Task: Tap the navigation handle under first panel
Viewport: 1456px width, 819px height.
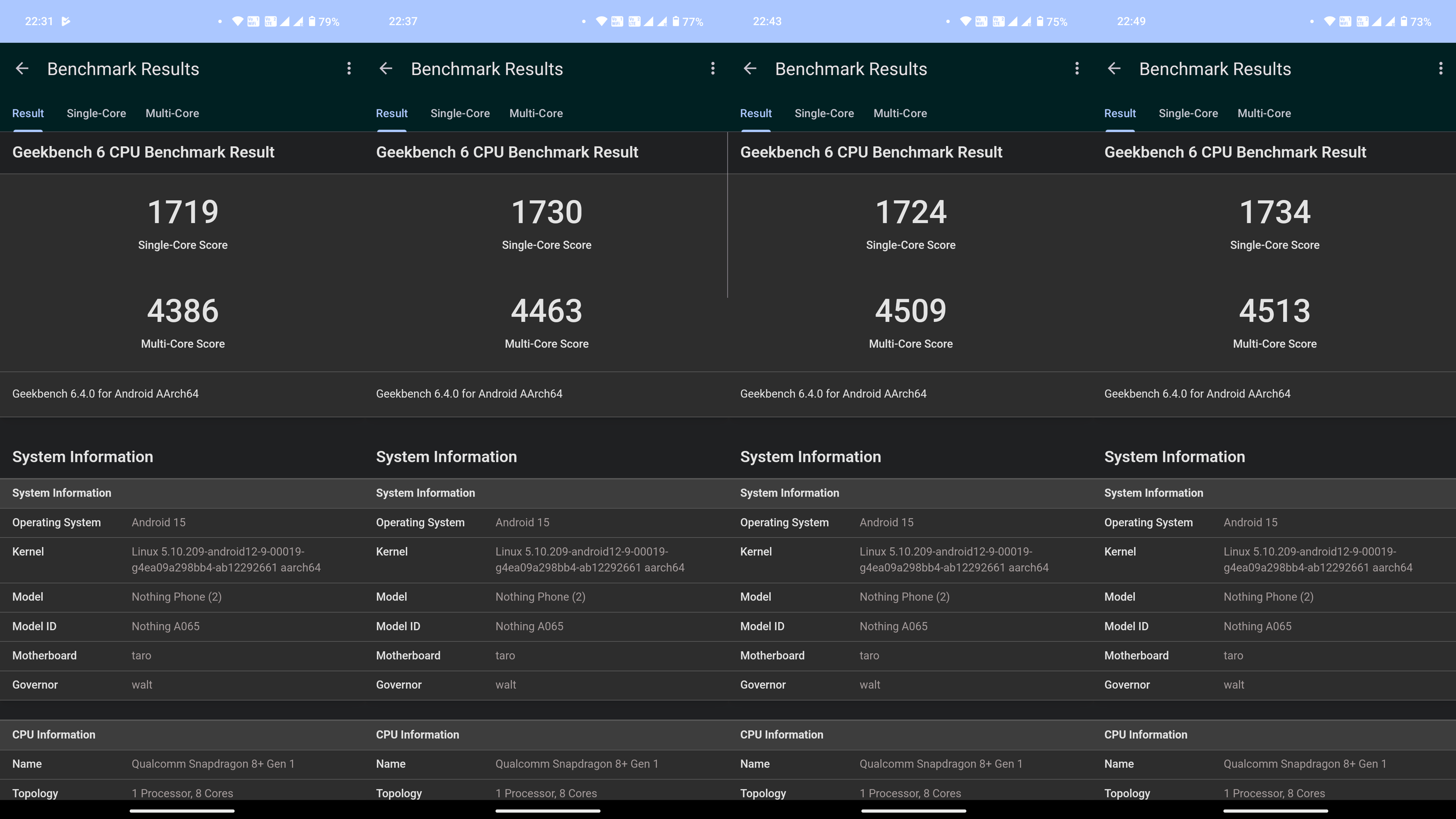Action: click(182, 810)
